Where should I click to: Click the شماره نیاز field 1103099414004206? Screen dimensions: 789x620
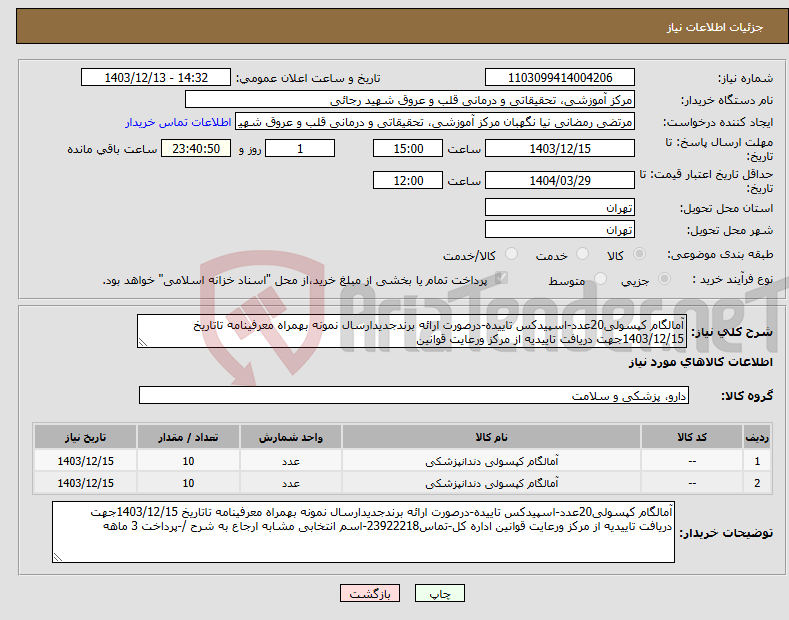click(560, 78)
